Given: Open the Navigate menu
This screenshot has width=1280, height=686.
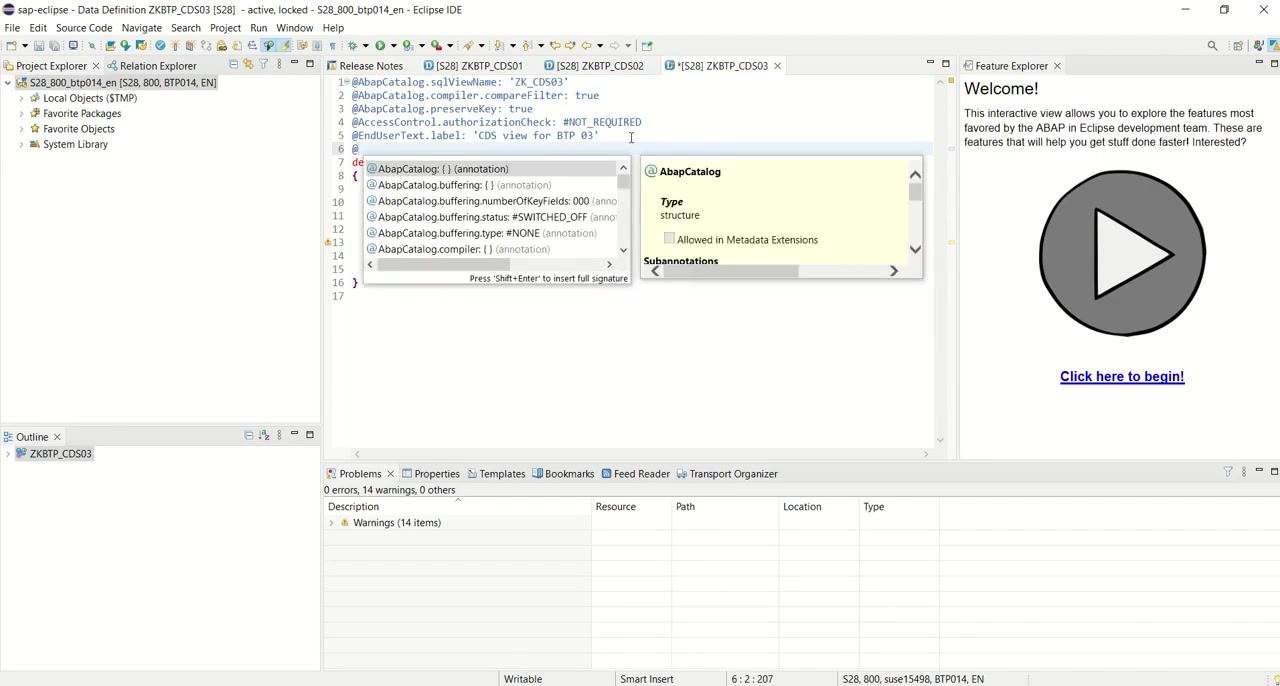Looking at the screenshot, I should (141, 28).
